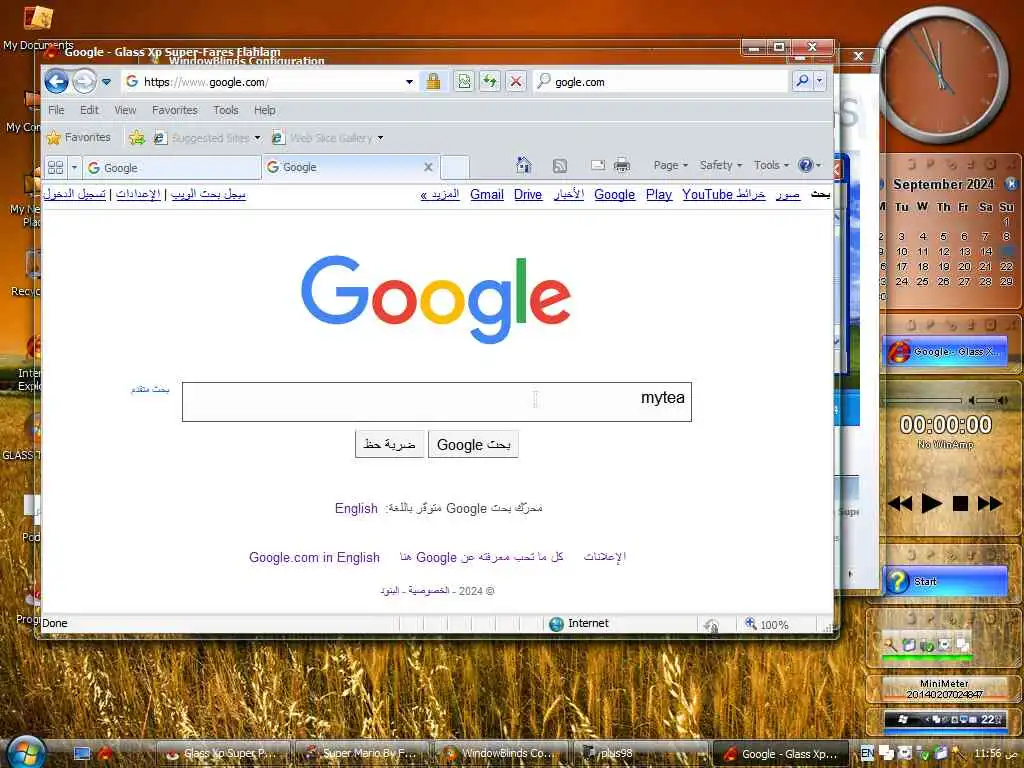The image size is (1024, 768).
Task: Click the English language link
Action: (x=356, y=508)
